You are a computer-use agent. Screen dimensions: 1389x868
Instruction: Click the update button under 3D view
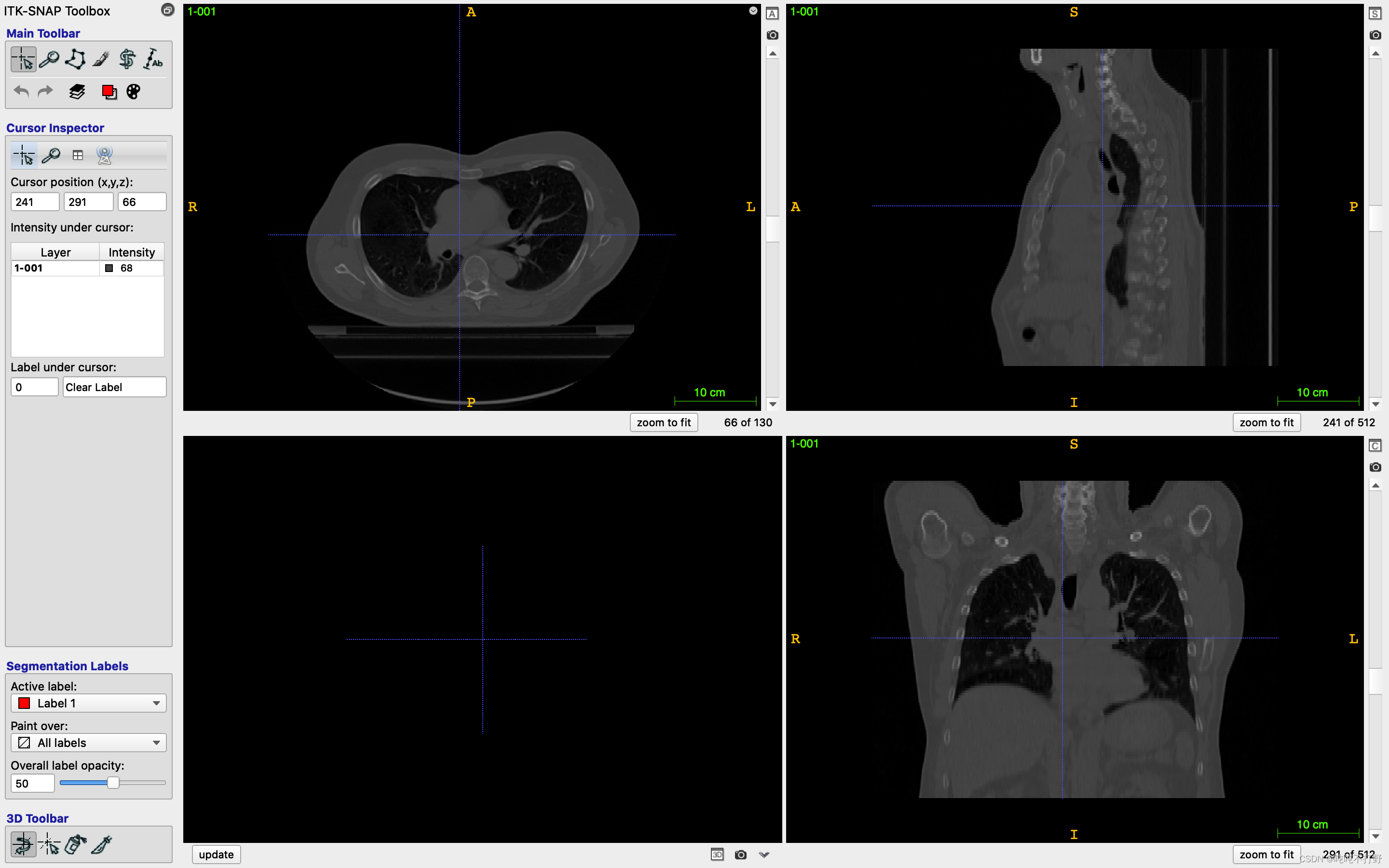[x=216, y=855]
